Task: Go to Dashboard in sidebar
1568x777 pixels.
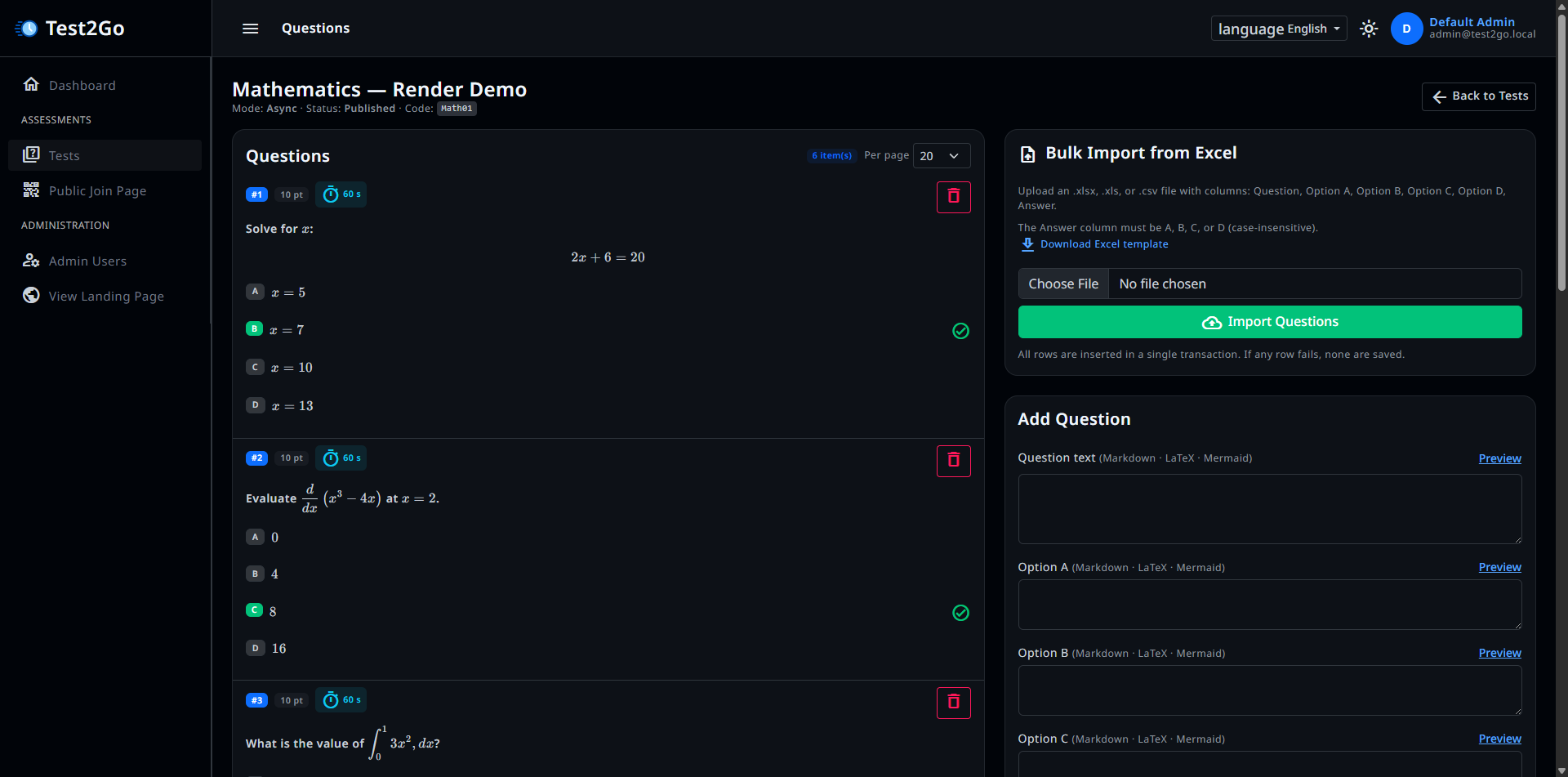Action: tap(105, 85)
